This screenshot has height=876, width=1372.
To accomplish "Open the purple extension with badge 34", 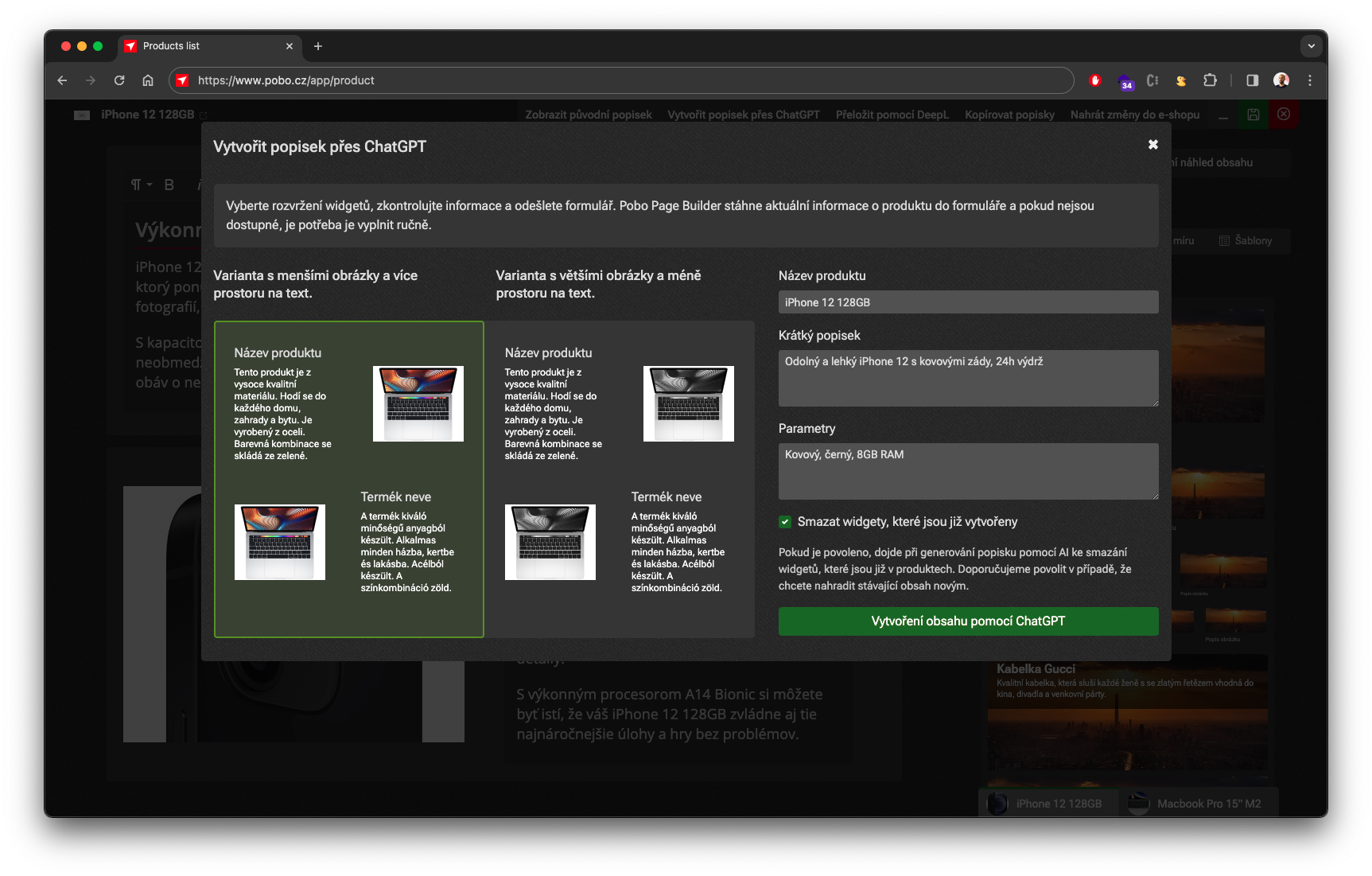I will [1125, 81].
